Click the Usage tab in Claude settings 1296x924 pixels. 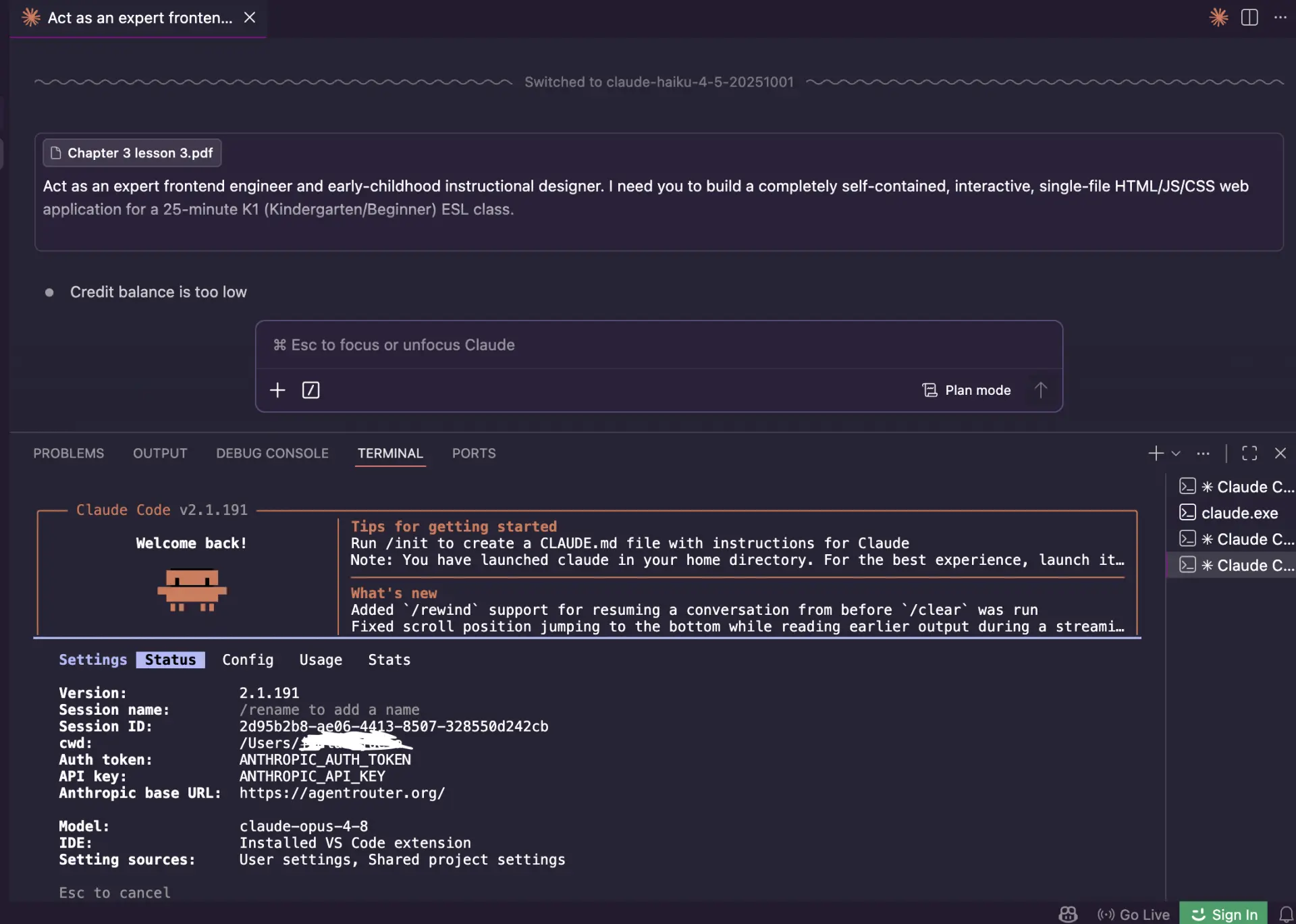click(x=321, y=659)
